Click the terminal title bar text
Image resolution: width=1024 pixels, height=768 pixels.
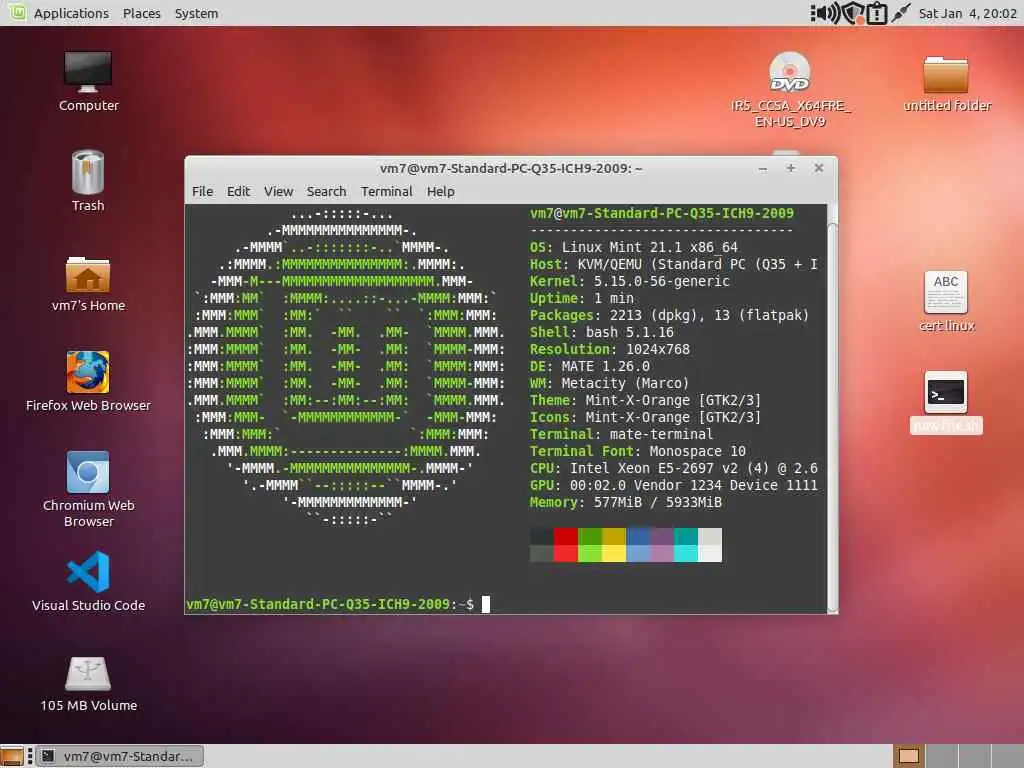tap(511, 168)
